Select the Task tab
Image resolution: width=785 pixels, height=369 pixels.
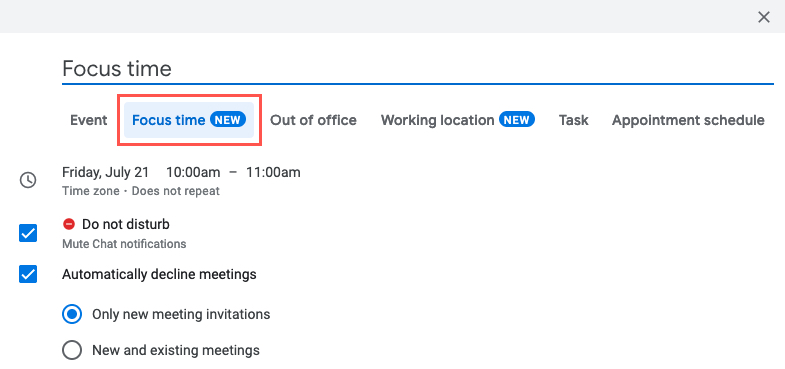tap(574, 120)
